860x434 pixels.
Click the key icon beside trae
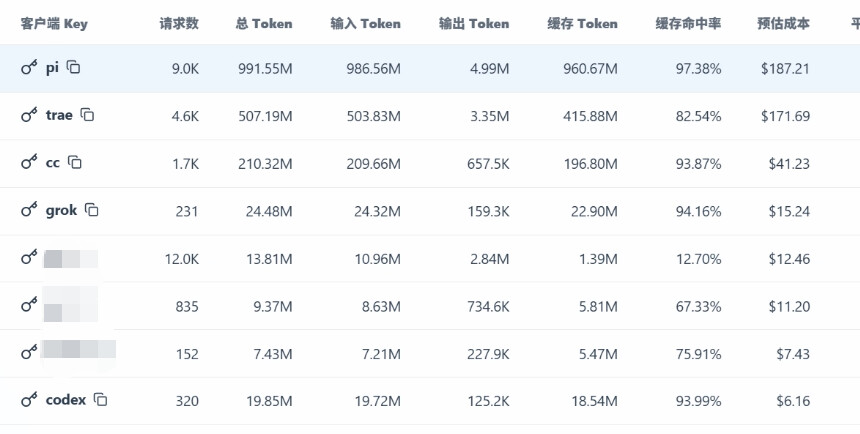(x=29, y=115)
